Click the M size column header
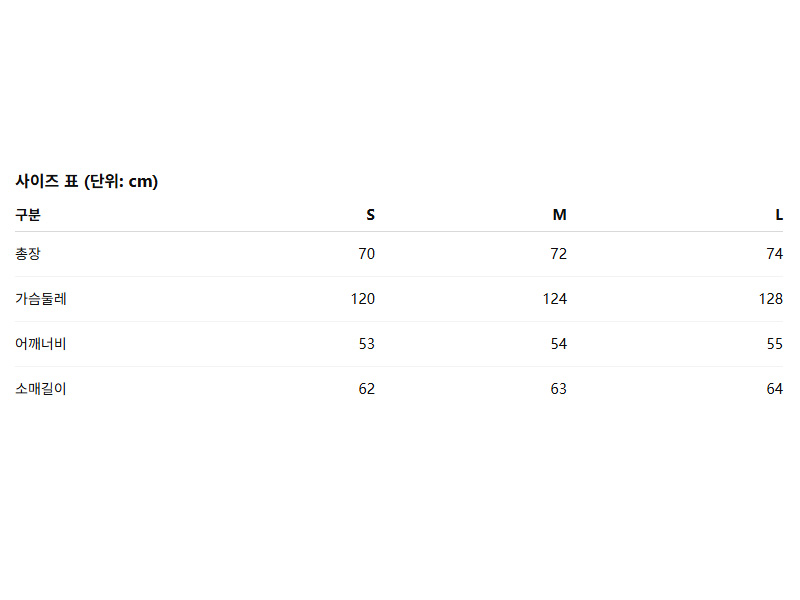 pyautogui.click(x=560, y=214)
